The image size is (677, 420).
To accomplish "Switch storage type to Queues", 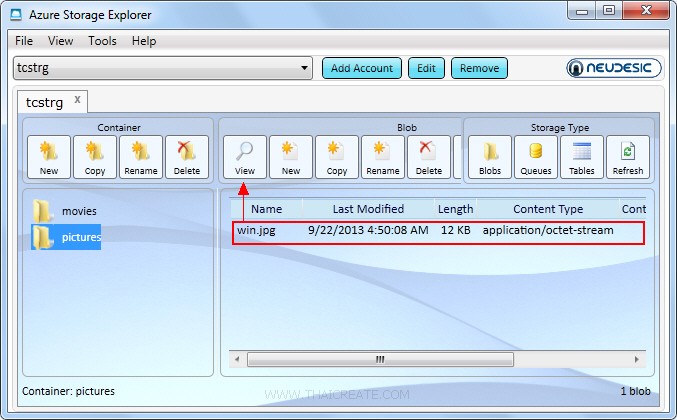I will click(x=536, y=157).
